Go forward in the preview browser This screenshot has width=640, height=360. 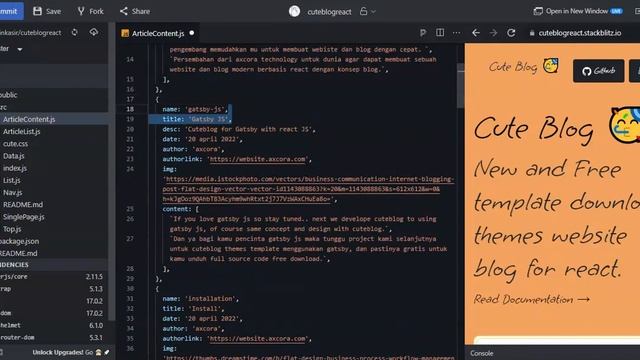493,33
